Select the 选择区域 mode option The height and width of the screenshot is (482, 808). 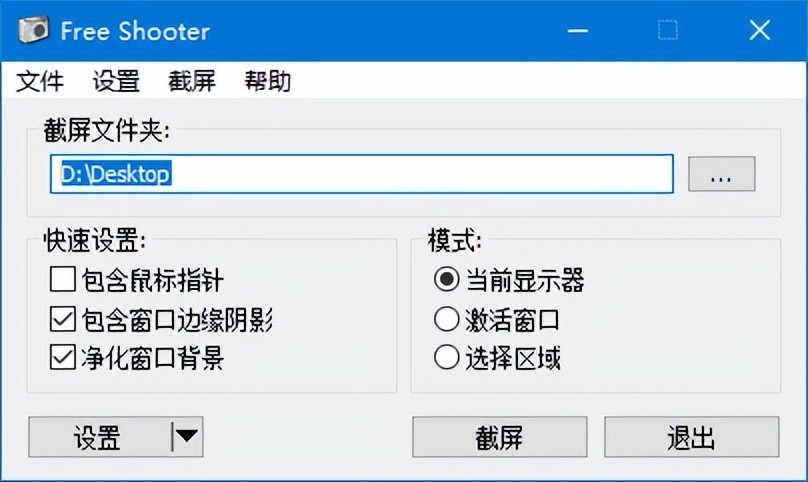[x=446, y=358]
